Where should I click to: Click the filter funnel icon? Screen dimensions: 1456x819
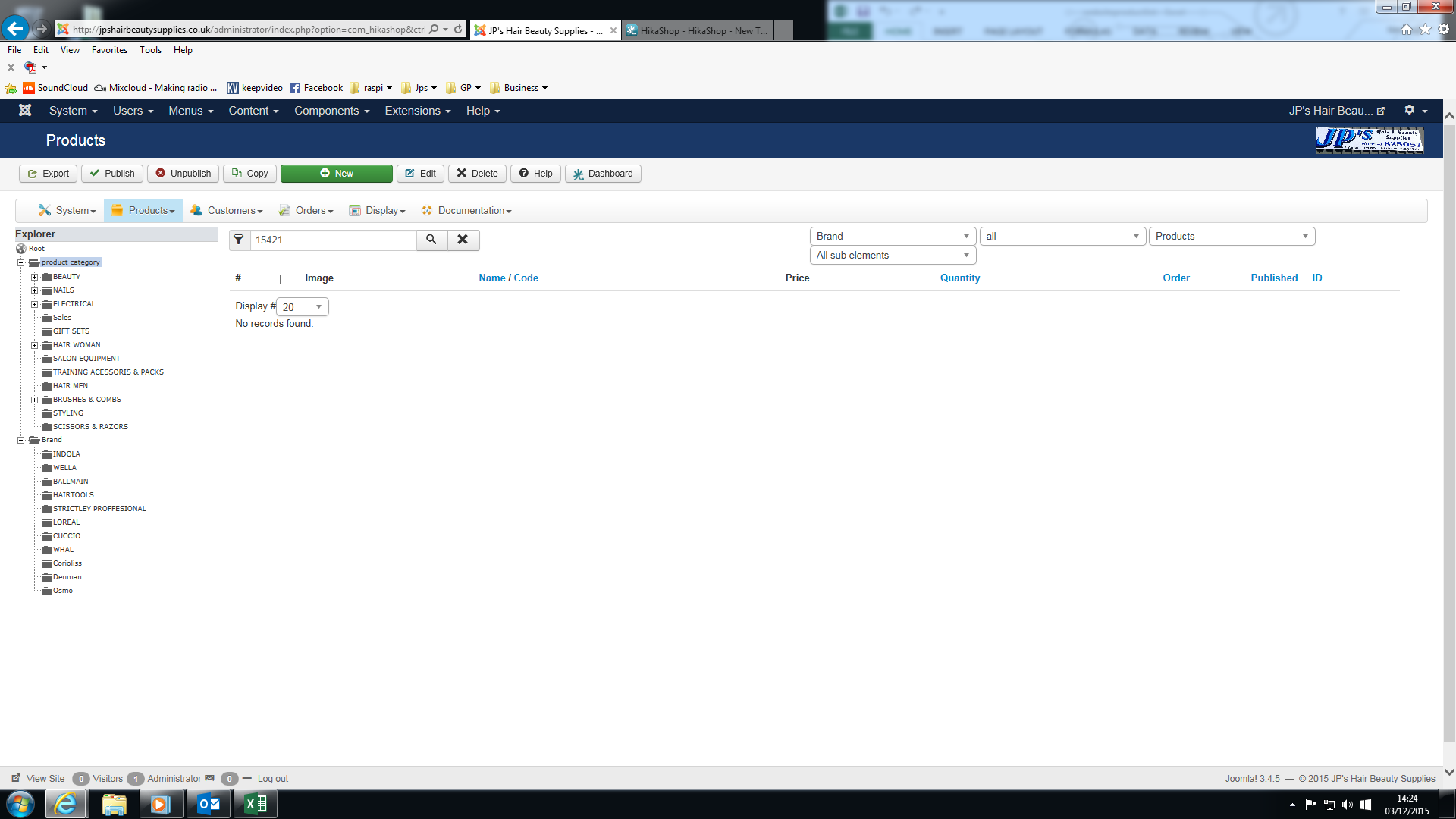(239, 240)
